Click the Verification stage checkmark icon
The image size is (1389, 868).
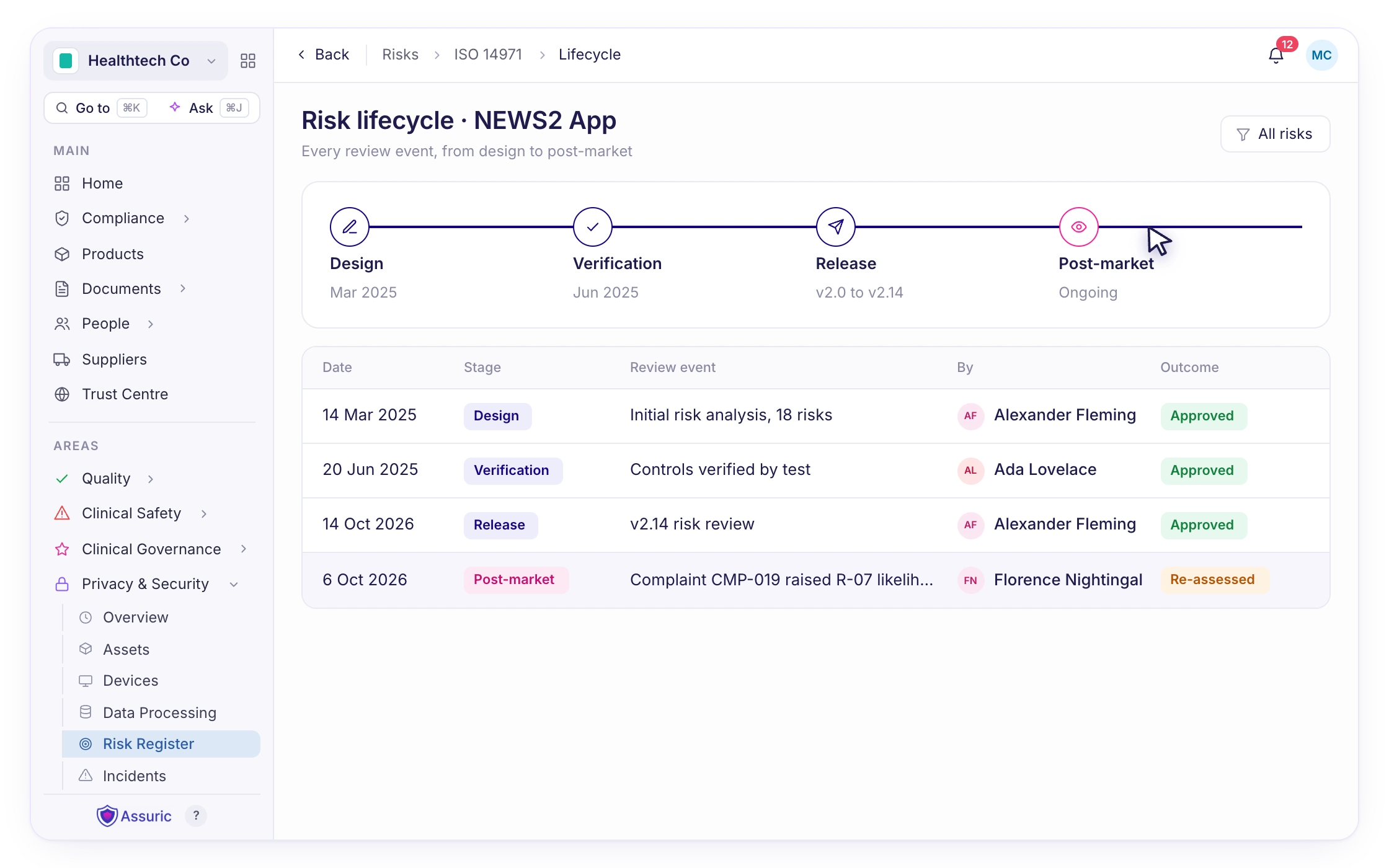593,227
